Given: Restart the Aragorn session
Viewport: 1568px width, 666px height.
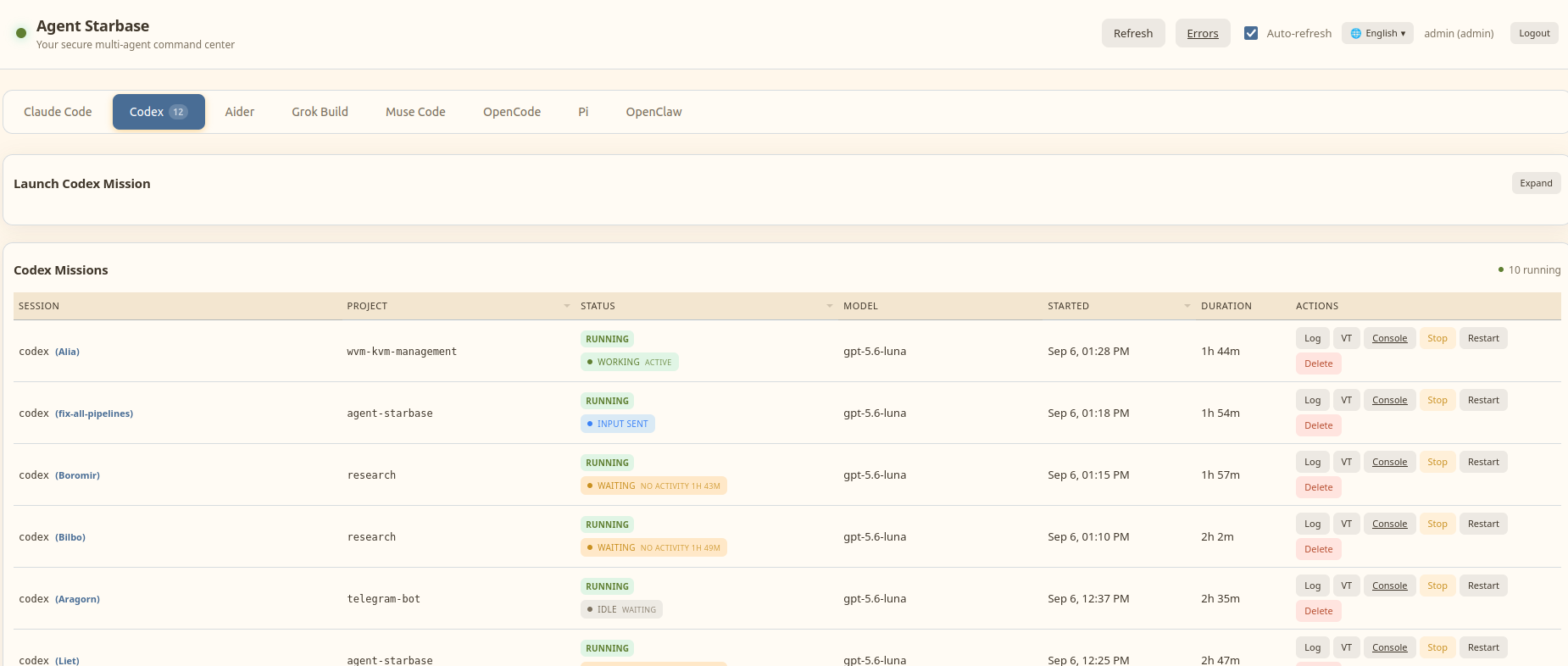Looking at the screenshot, I should click(x=1483, y=586).
